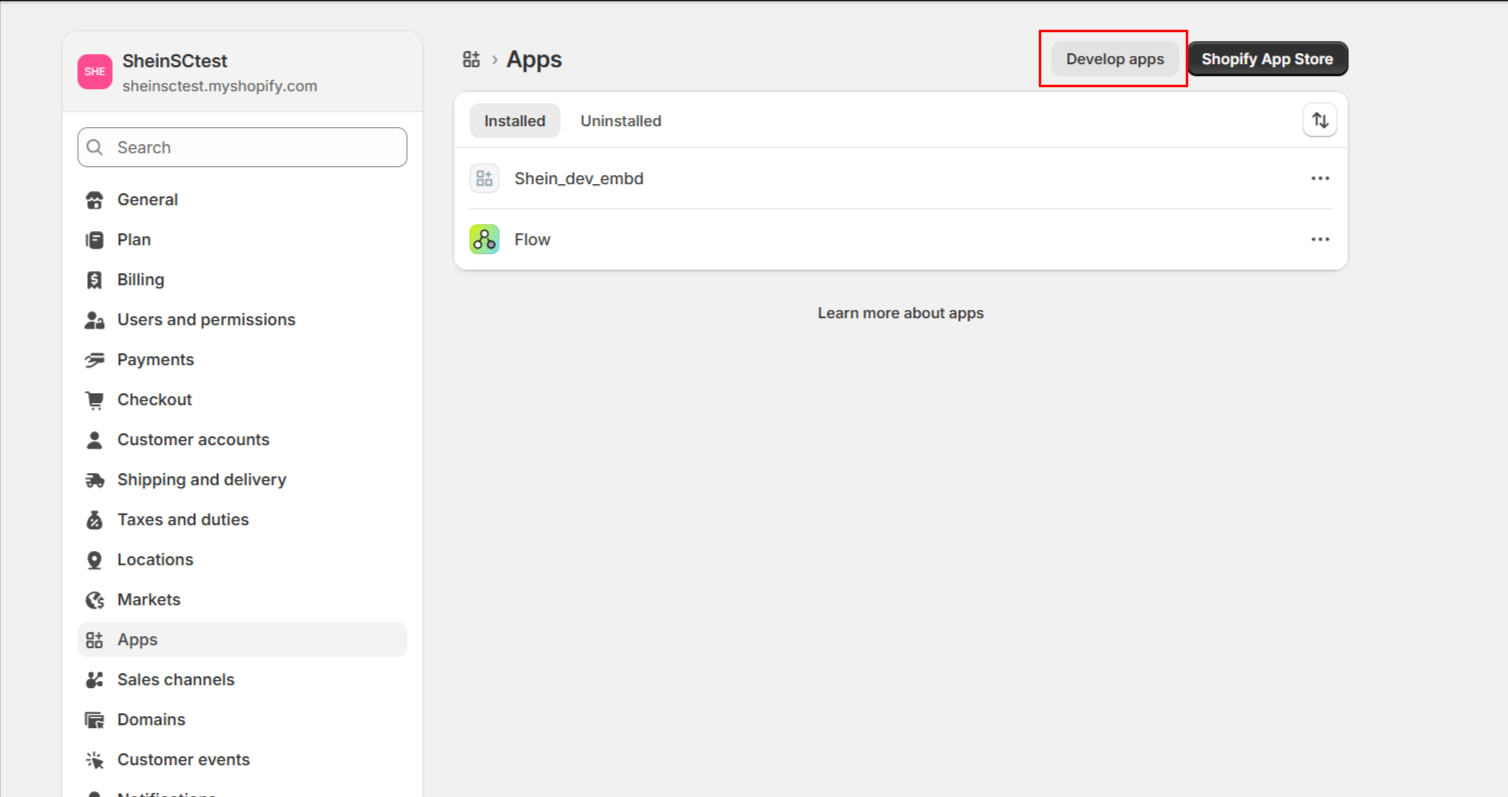Open the Shopify App Store

[1267, 59]
